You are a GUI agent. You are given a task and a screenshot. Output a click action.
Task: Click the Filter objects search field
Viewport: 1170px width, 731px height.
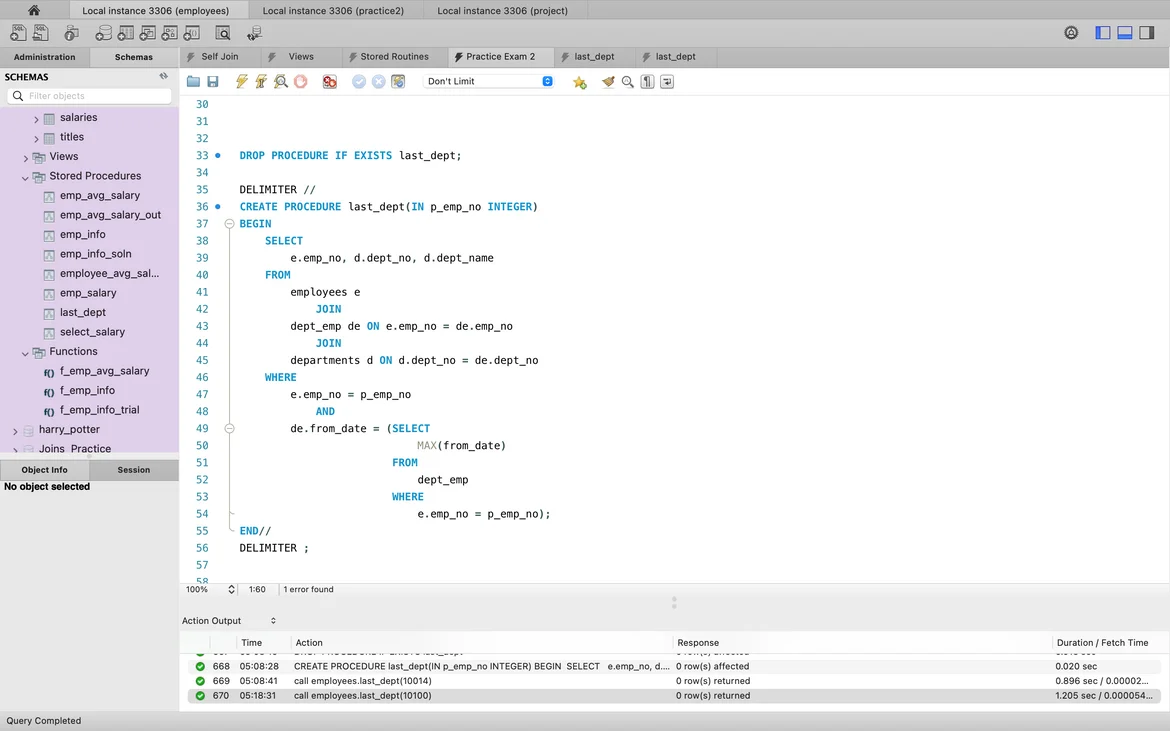[96, 96]
